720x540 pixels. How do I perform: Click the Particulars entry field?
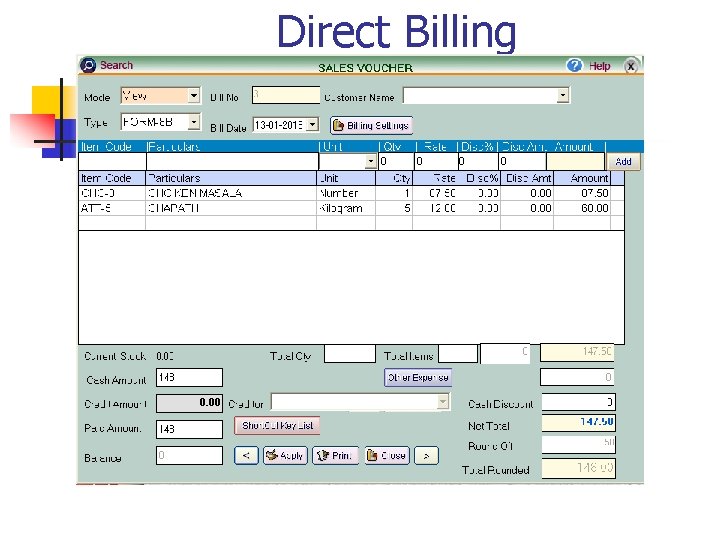click(232, 161)
